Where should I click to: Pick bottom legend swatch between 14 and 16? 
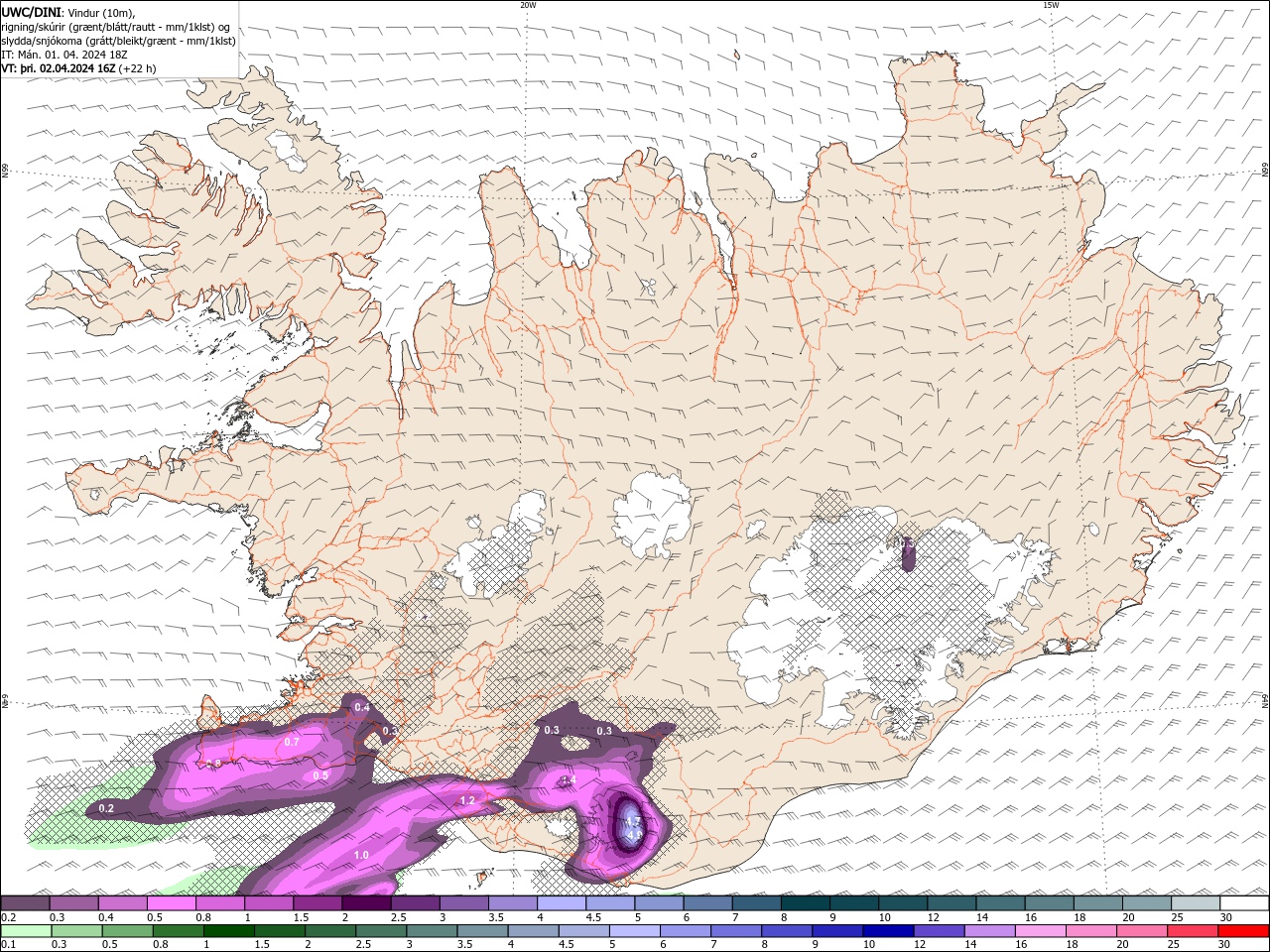[988, 931]
